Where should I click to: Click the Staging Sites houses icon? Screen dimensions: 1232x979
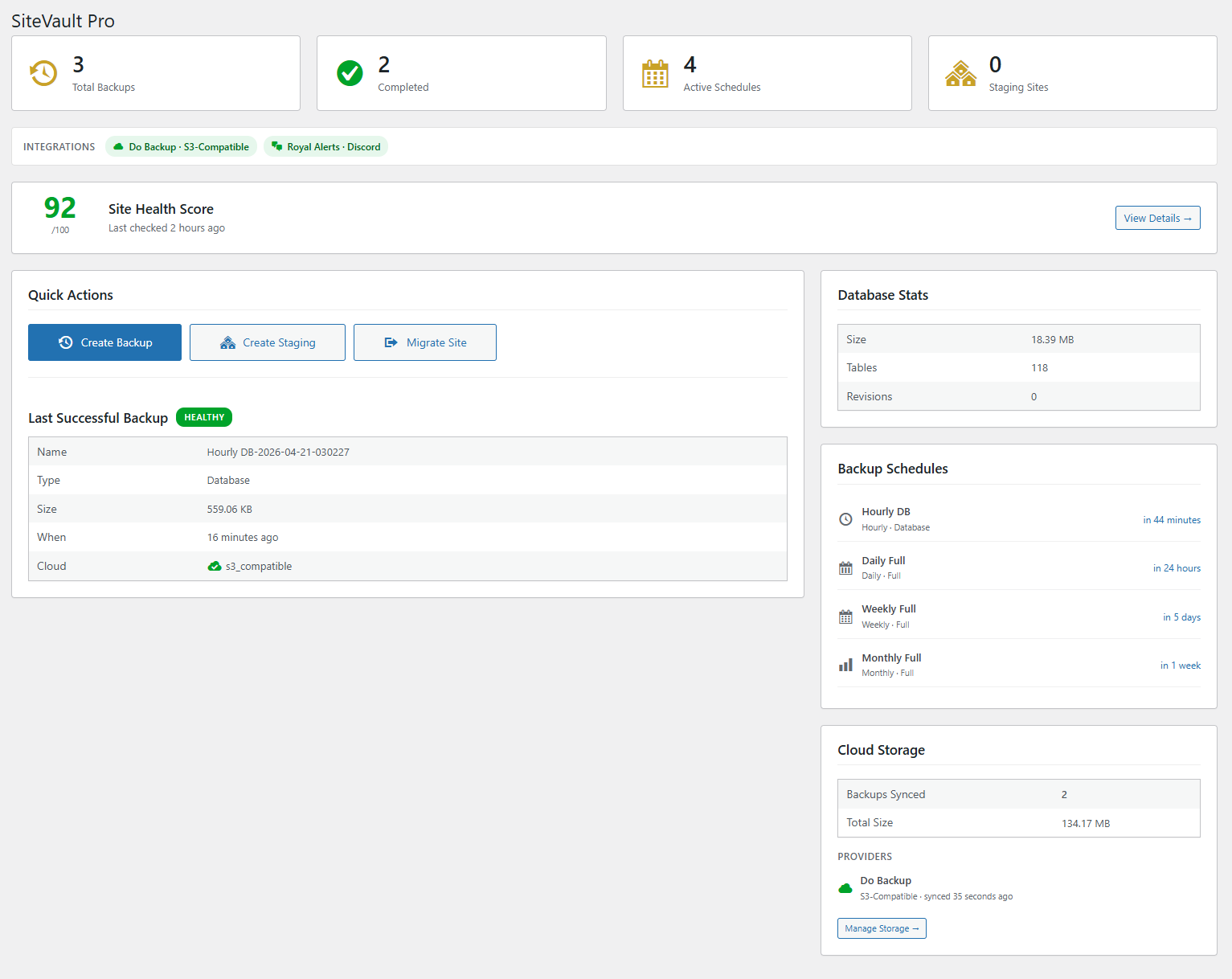[x=960, y=74]
